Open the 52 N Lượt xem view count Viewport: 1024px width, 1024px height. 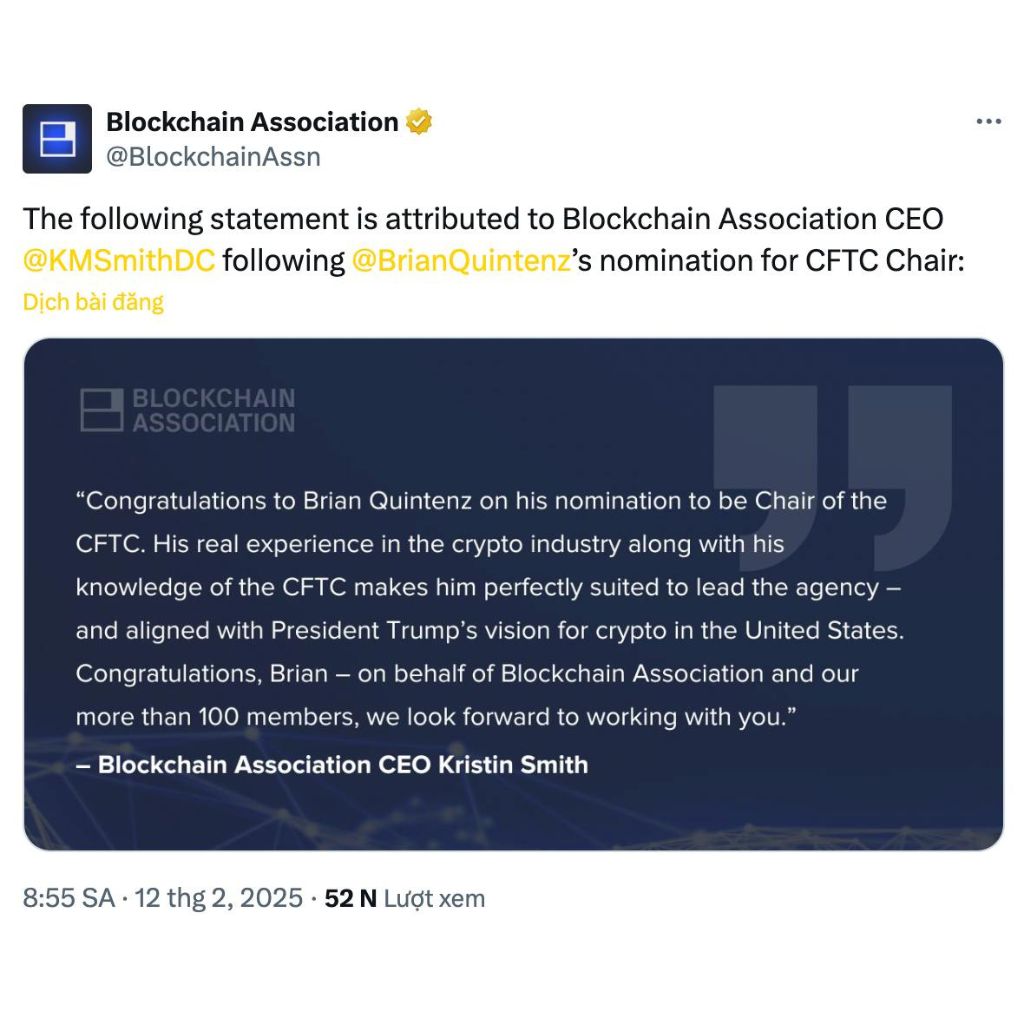405,898
